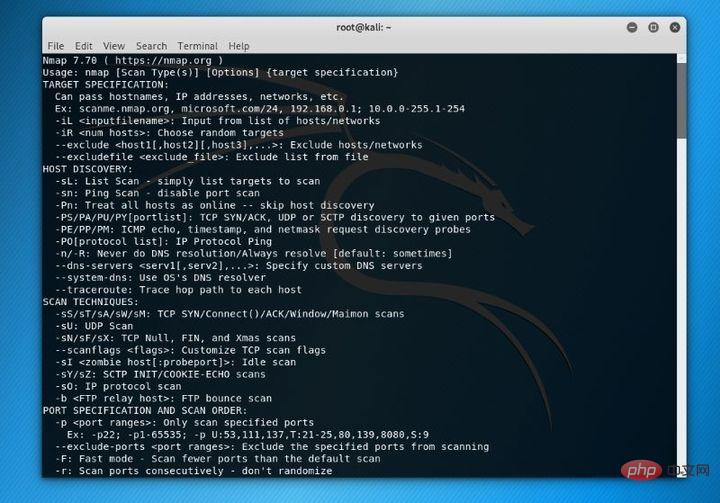Click the '-sY/sZ: SCTP INIT' line
720x503 pixels.
[x=160, y=374]
